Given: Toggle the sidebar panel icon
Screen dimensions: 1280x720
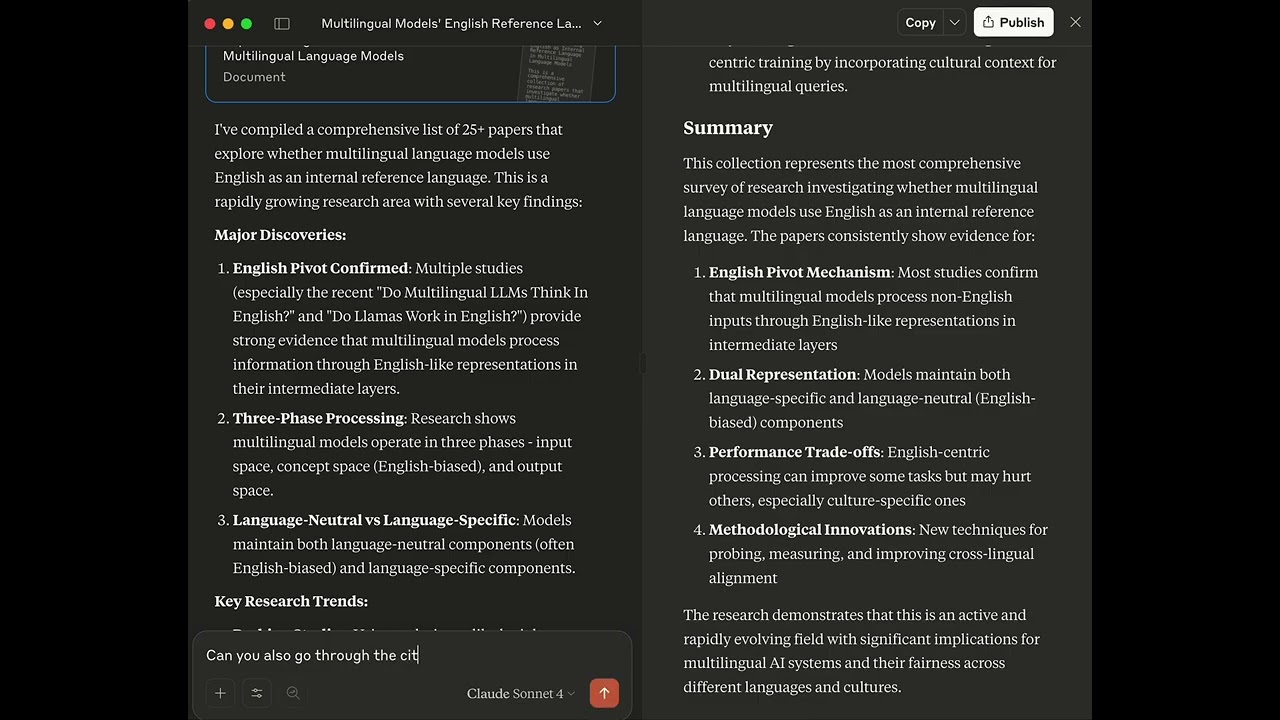Looking at the screenshot, I should [282, 23].
